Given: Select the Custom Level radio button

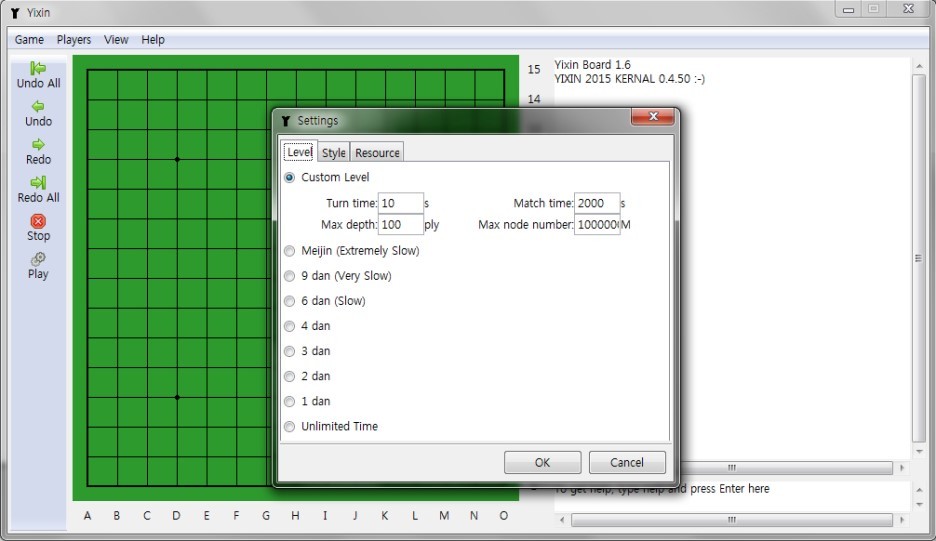Looking at the screenshot, I should pos(290,177).
